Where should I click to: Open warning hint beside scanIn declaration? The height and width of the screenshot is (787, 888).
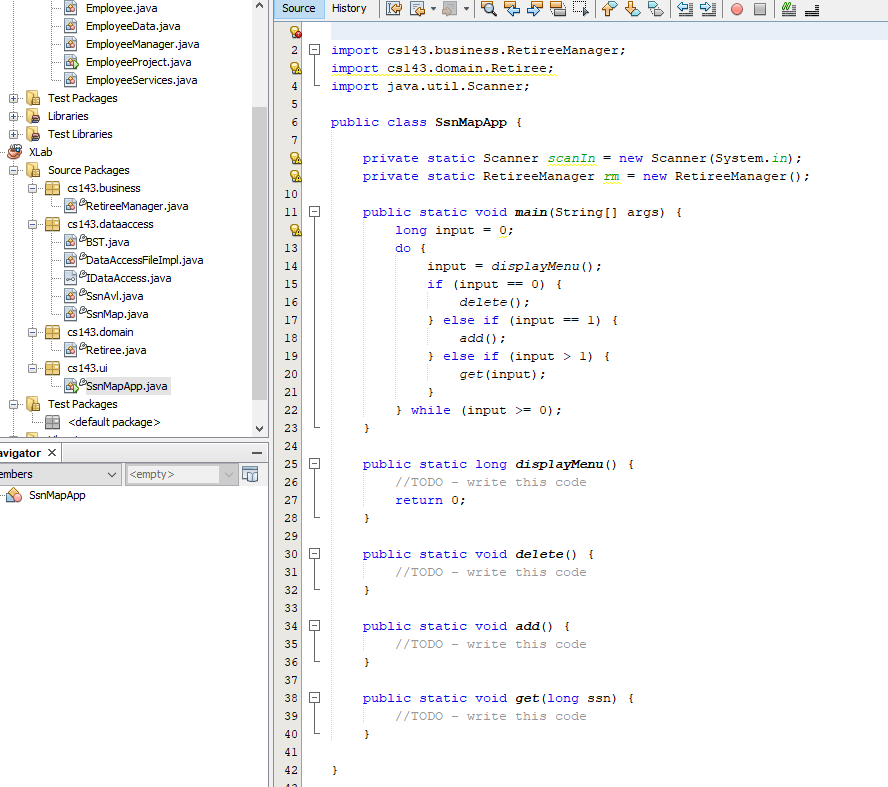[x=295, y=158]
